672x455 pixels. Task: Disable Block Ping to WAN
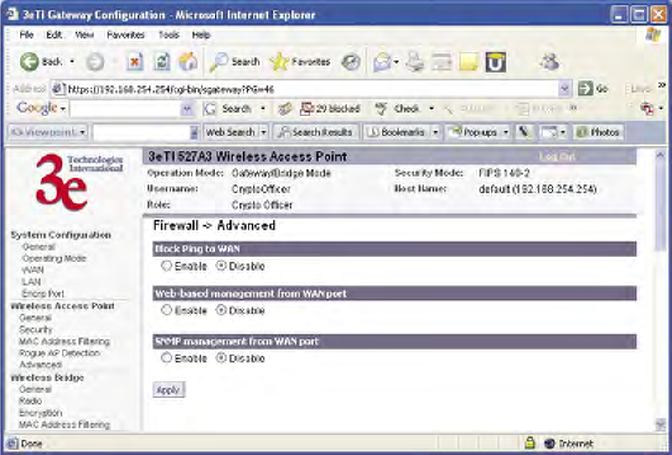(x=221, y=266)
